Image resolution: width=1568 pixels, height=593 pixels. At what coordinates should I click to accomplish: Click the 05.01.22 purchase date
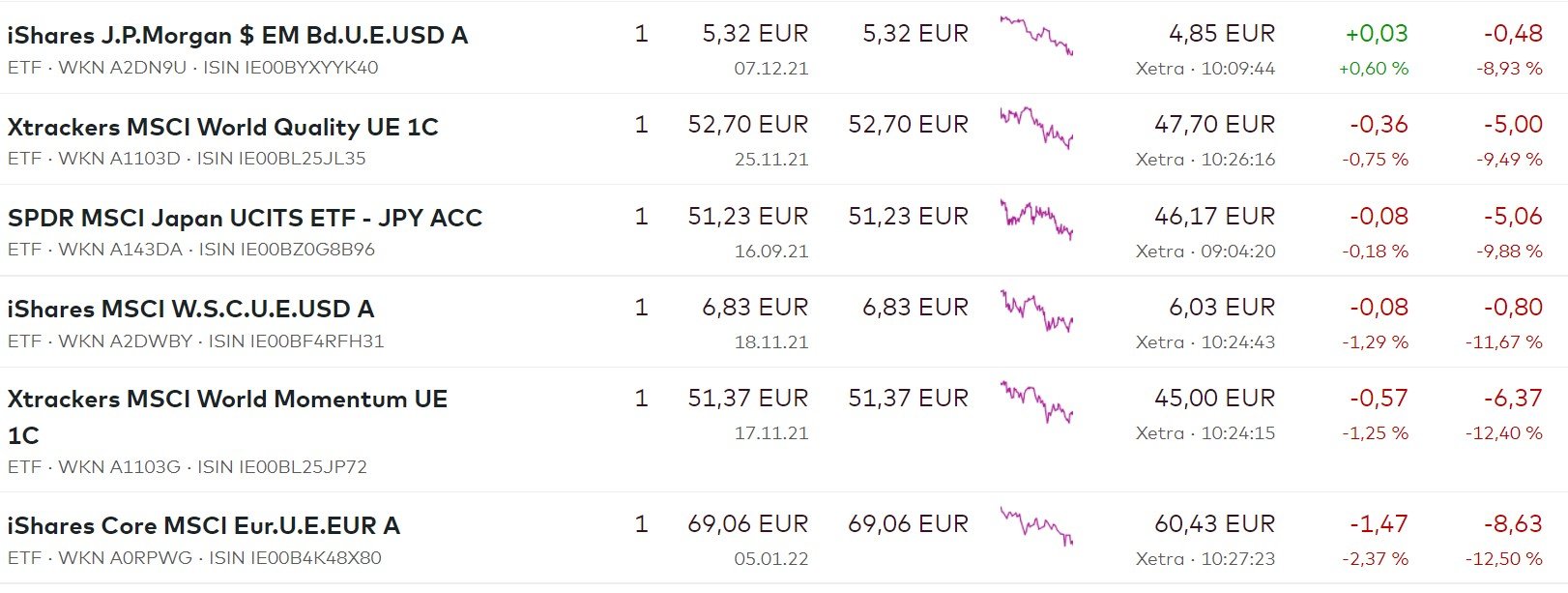pyautogui.click(x=770, y=559)
